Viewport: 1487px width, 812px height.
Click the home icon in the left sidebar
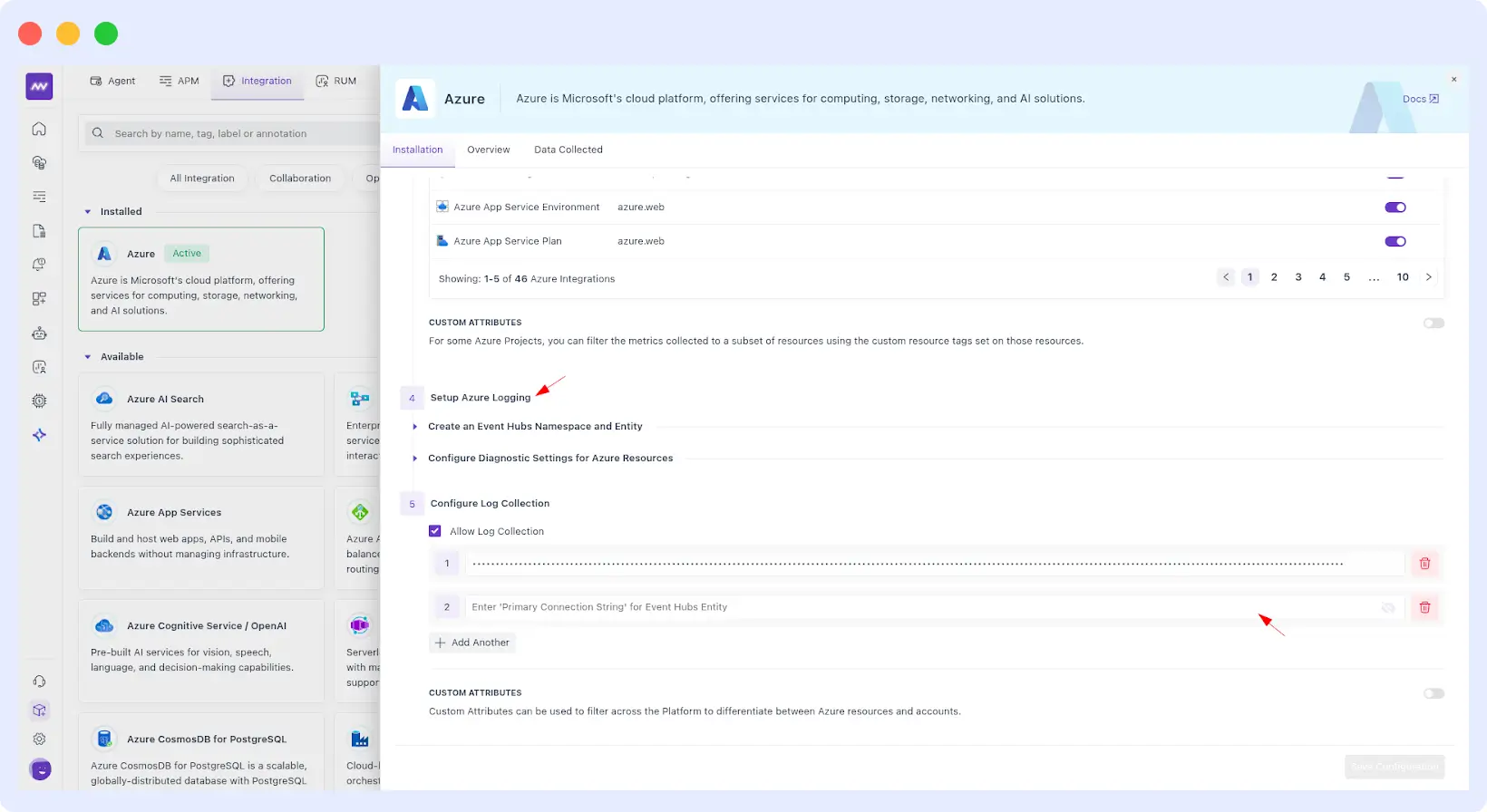pyautogui.click(x=39, y=129)
